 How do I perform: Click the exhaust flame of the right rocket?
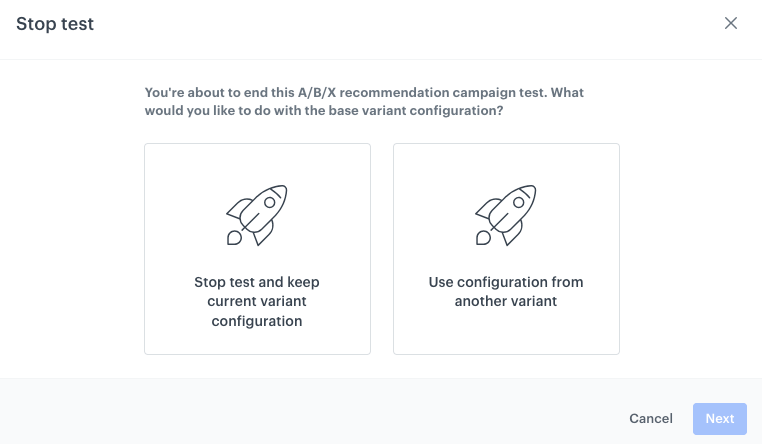(x=483, y=238)
